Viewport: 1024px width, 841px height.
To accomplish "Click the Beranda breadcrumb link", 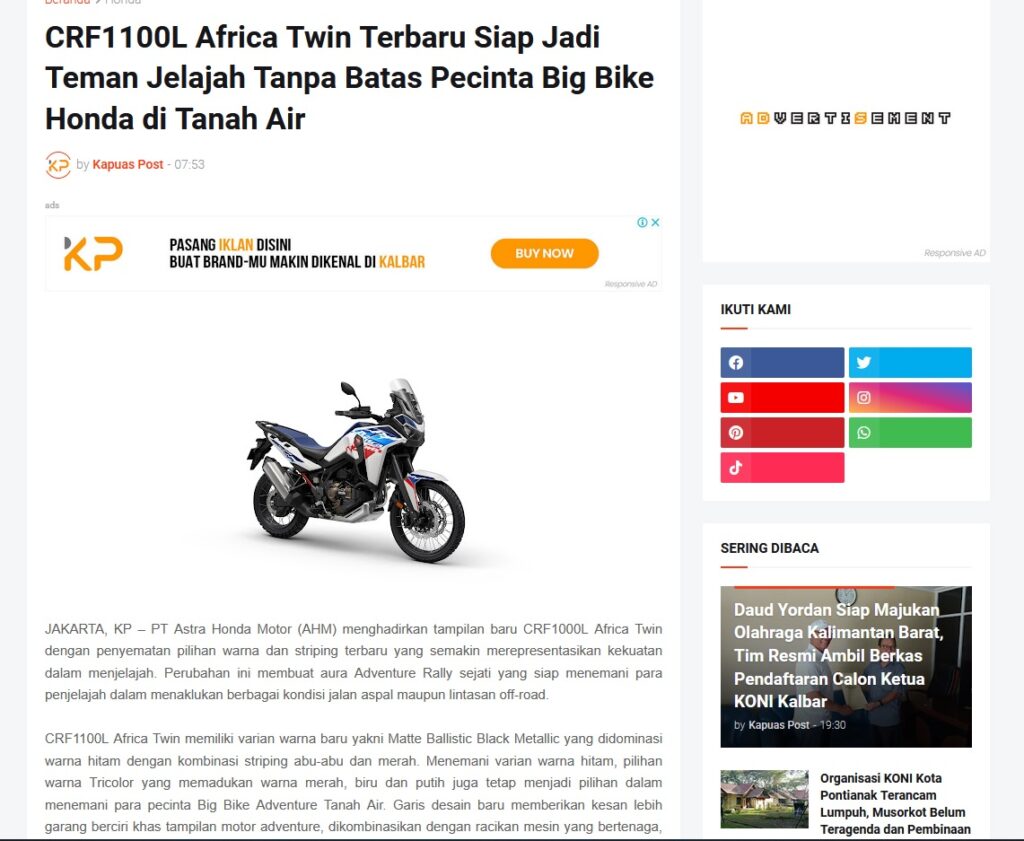I will 67,3.
